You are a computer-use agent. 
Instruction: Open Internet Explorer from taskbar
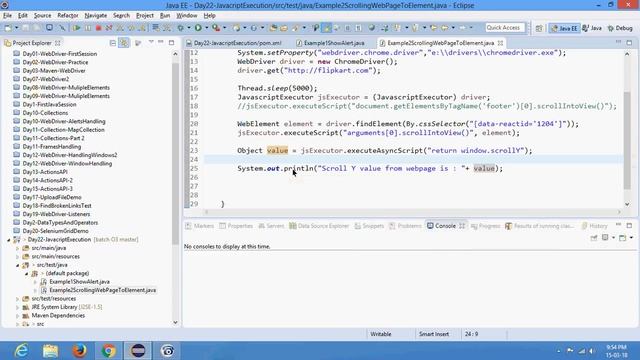(x=21, y=351)
